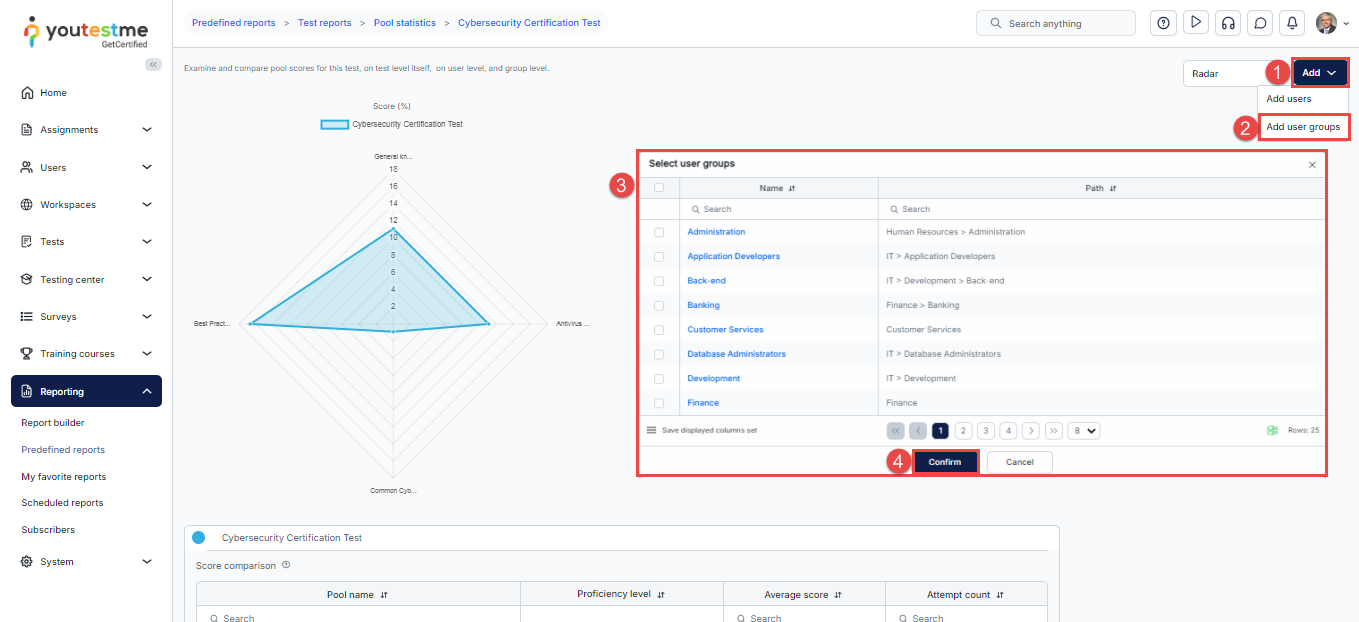Toggle the Cybersecurity Certification Test legend swatch
The image size is (1359, 622).
pyautogui.click(x=334, y=125)
